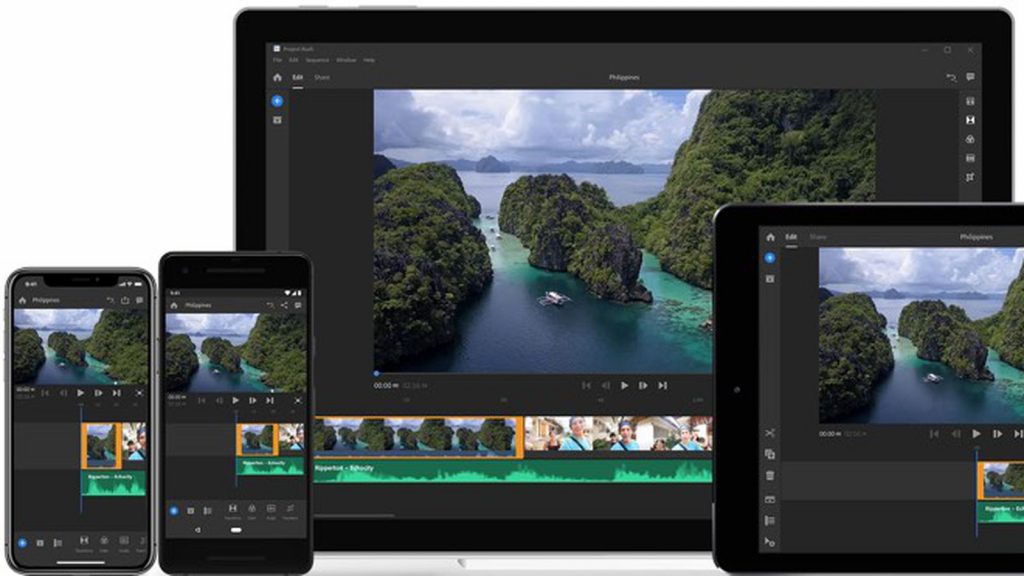Open Titles panel on laptop right sidebar

(x=970, y=101)
